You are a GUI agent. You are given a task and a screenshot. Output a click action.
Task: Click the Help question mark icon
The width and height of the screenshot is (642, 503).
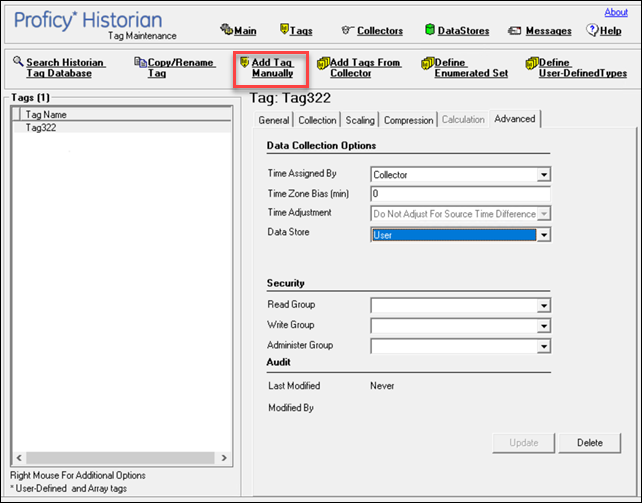pyautogui.click(x=592, y=30)
